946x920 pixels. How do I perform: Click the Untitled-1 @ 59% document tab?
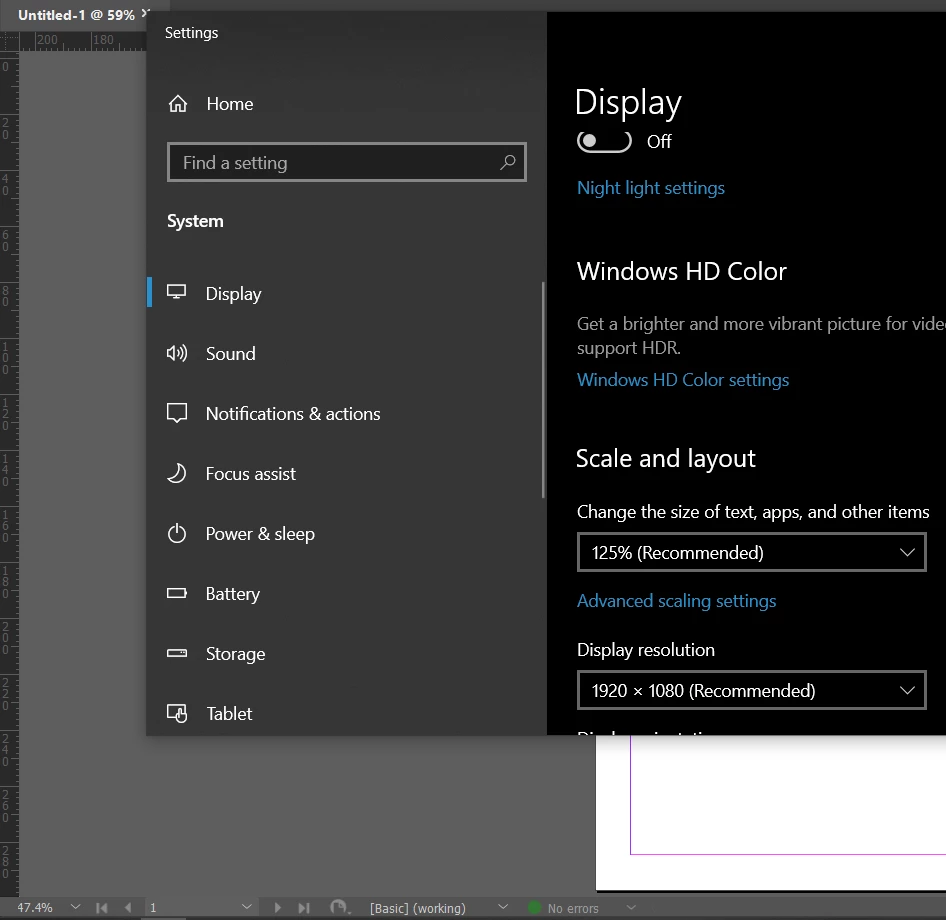tap(76, 15)
